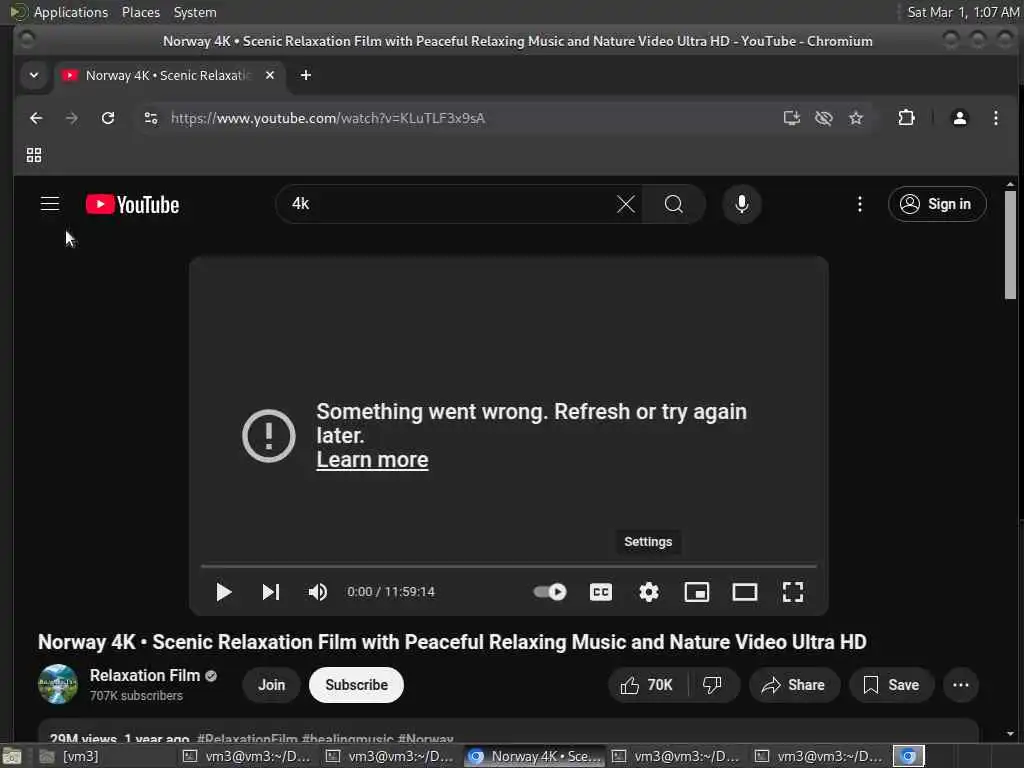This screenshot has height=768, width=1024.
Task: Open player settings gear icon
Action: click(648, 592)
